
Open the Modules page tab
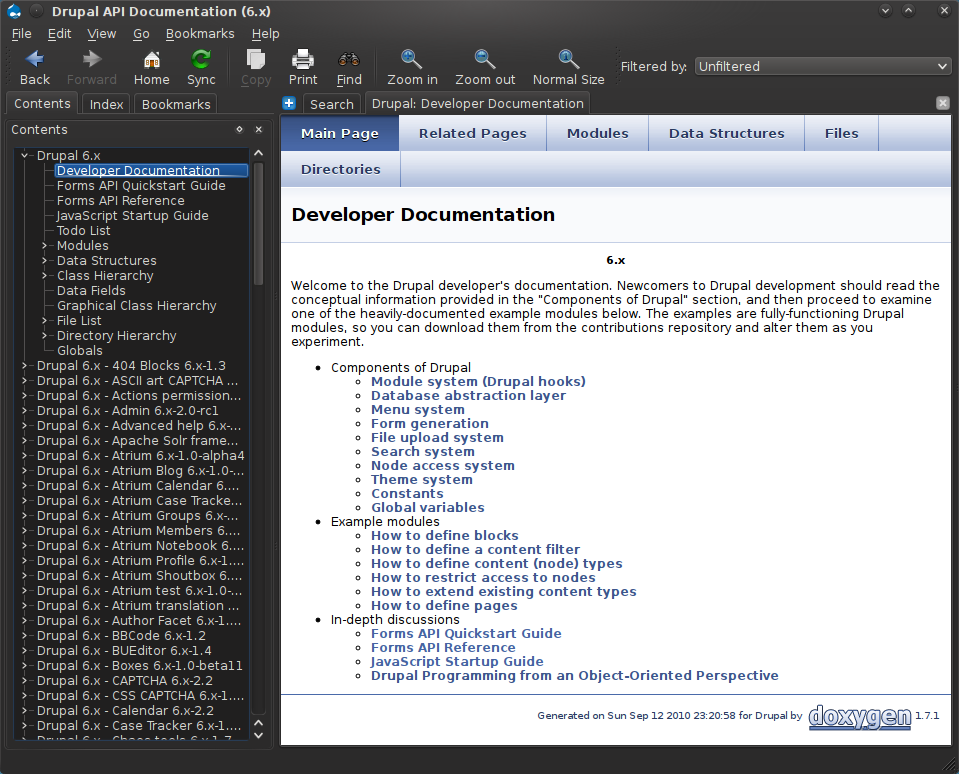click(598, 133)
